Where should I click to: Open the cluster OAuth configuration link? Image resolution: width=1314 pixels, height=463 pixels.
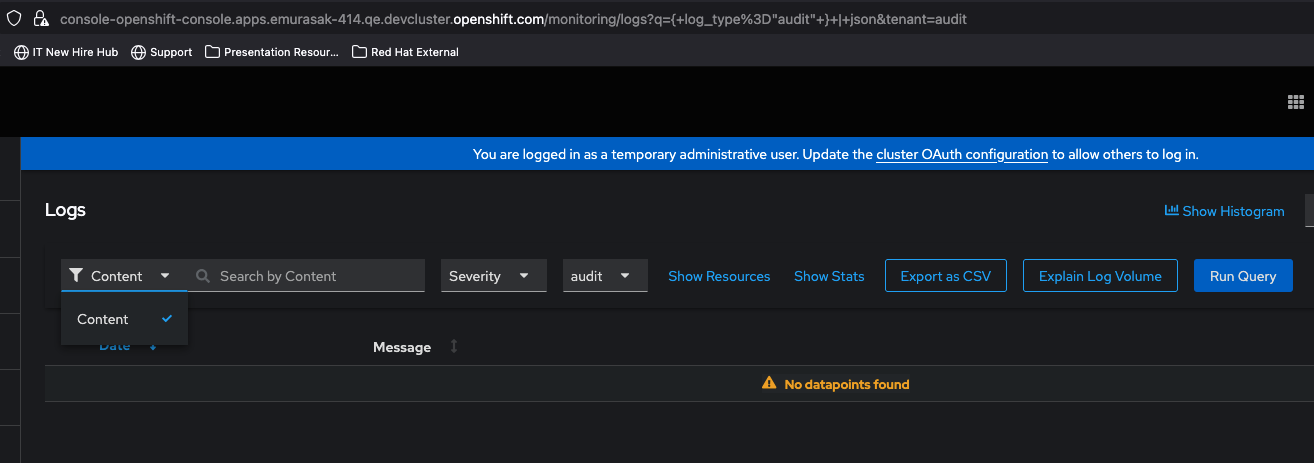point(962,155)
